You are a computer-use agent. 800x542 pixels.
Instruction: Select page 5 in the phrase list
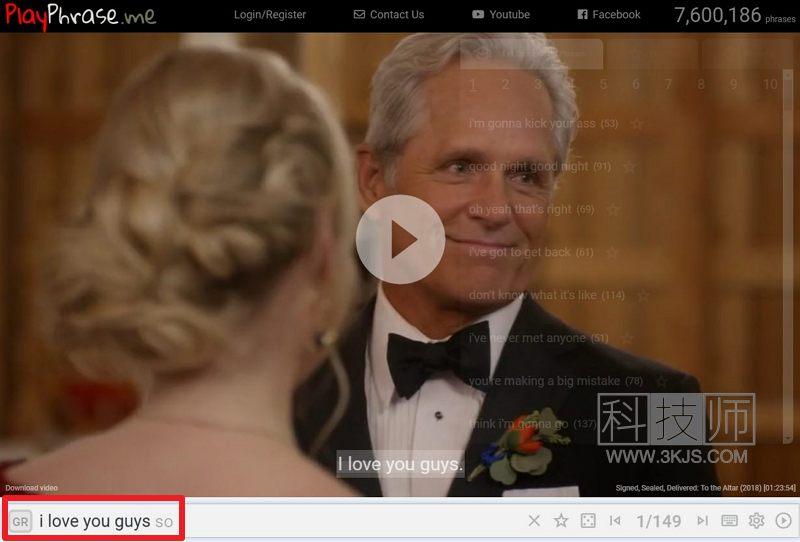click(x=603, y=85)
